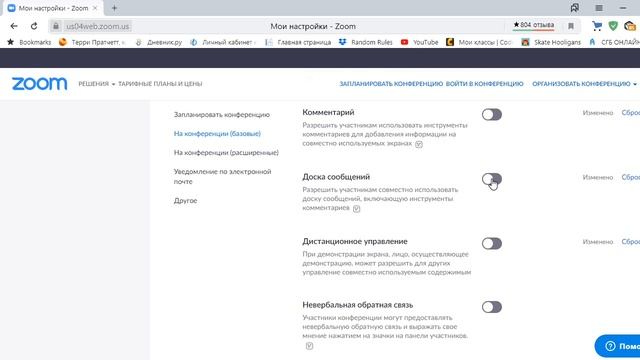This screenshot has height=360, width=640.
Task: Reset the Доска сообщений setting
Action: coord(631,177)
